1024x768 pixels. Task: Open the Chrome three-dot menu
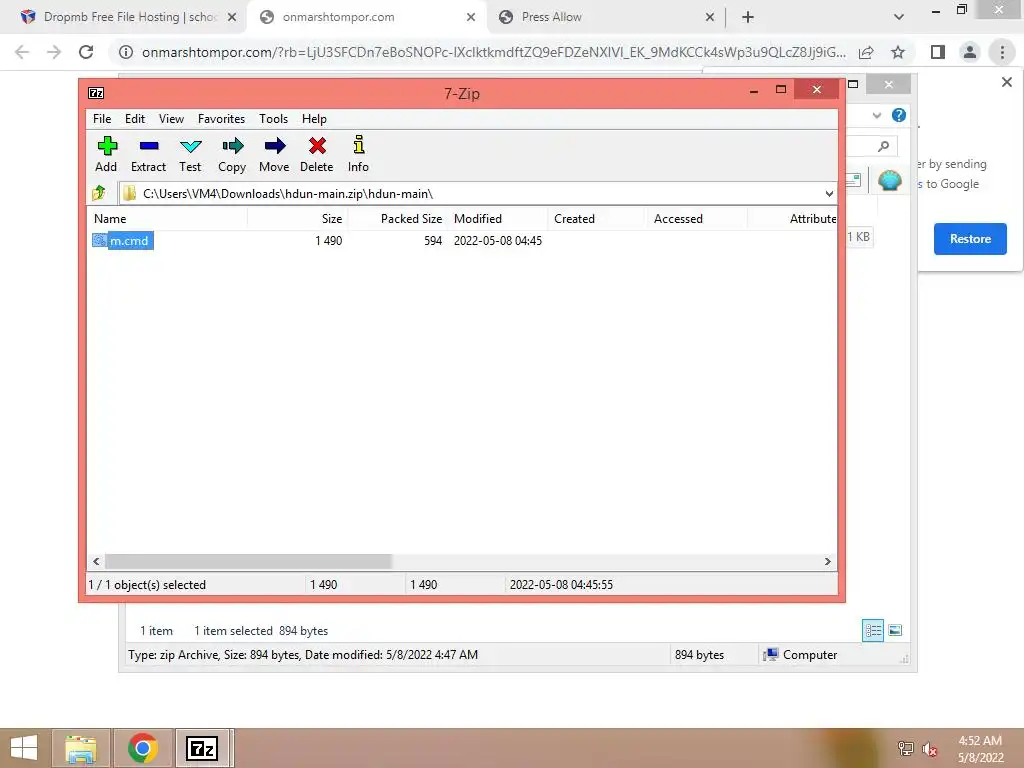(1002, 52)
